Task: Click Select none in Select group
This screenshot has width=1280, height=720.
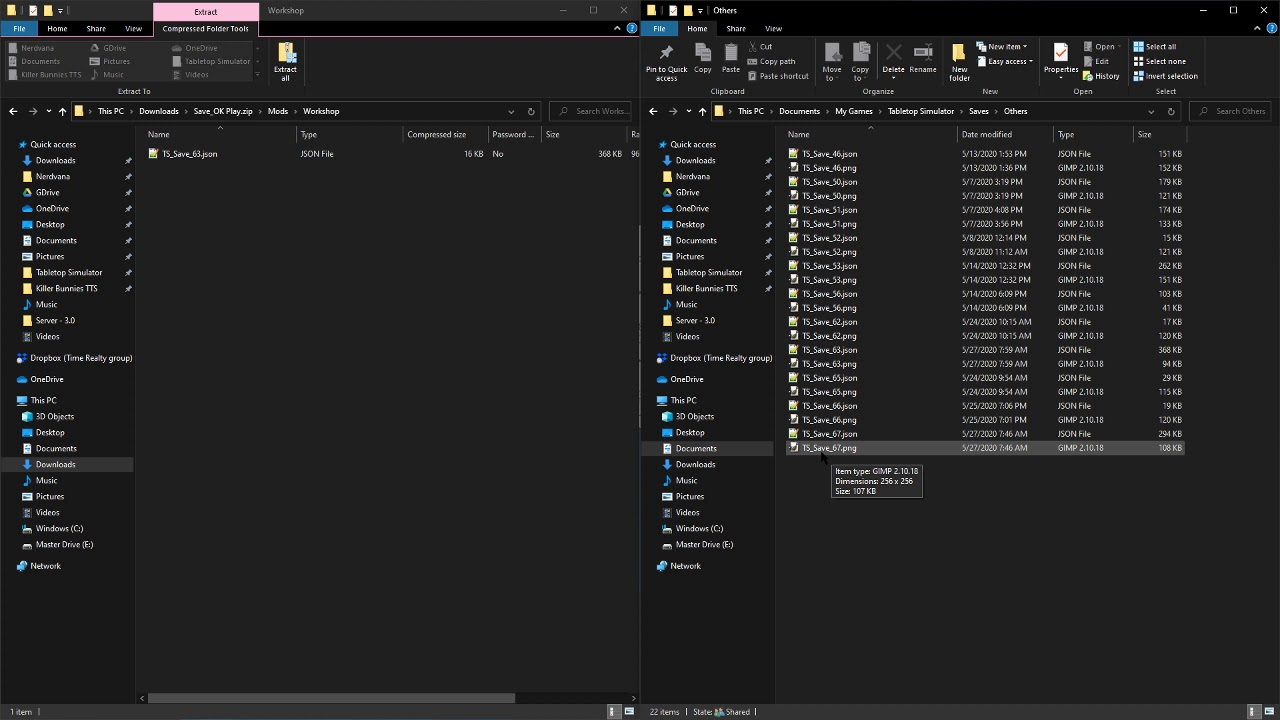Action: 1159,61
